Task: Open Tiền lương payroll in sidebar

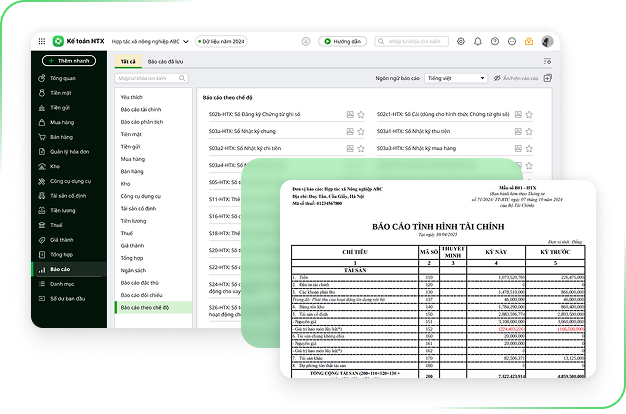Action: coord(62,211)
